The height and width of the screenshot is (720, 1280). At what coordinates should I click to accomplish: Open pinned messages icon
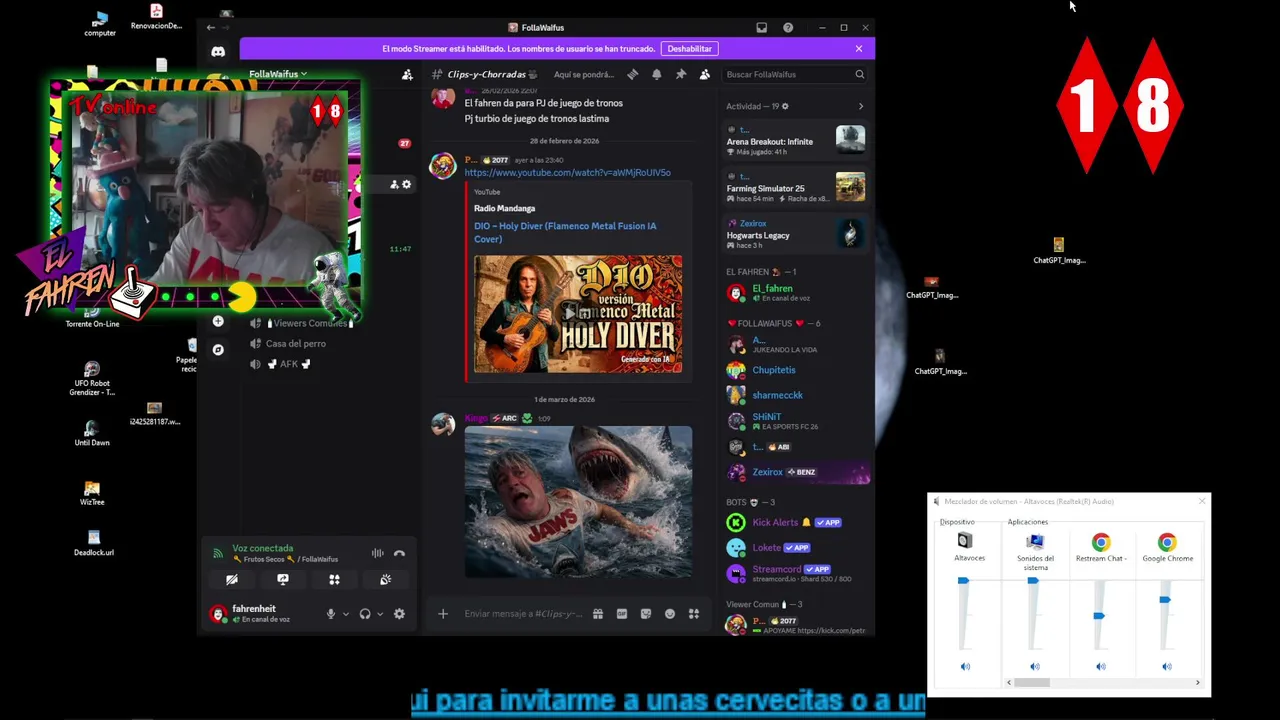680,74
